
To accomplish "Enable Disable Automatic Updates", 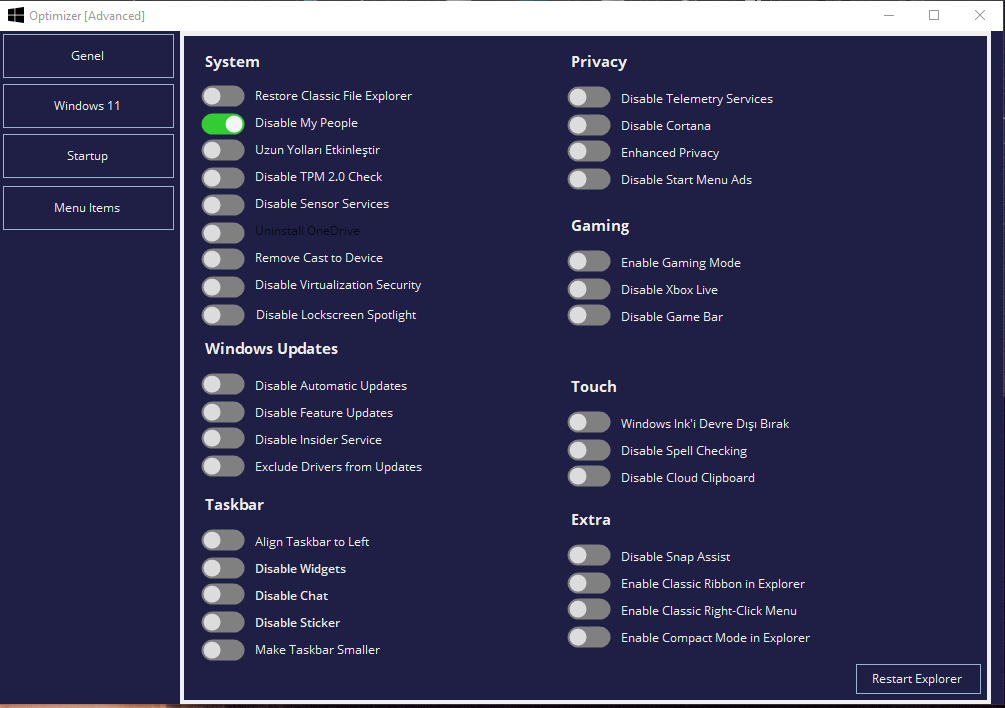I will [x=223, y=384].
